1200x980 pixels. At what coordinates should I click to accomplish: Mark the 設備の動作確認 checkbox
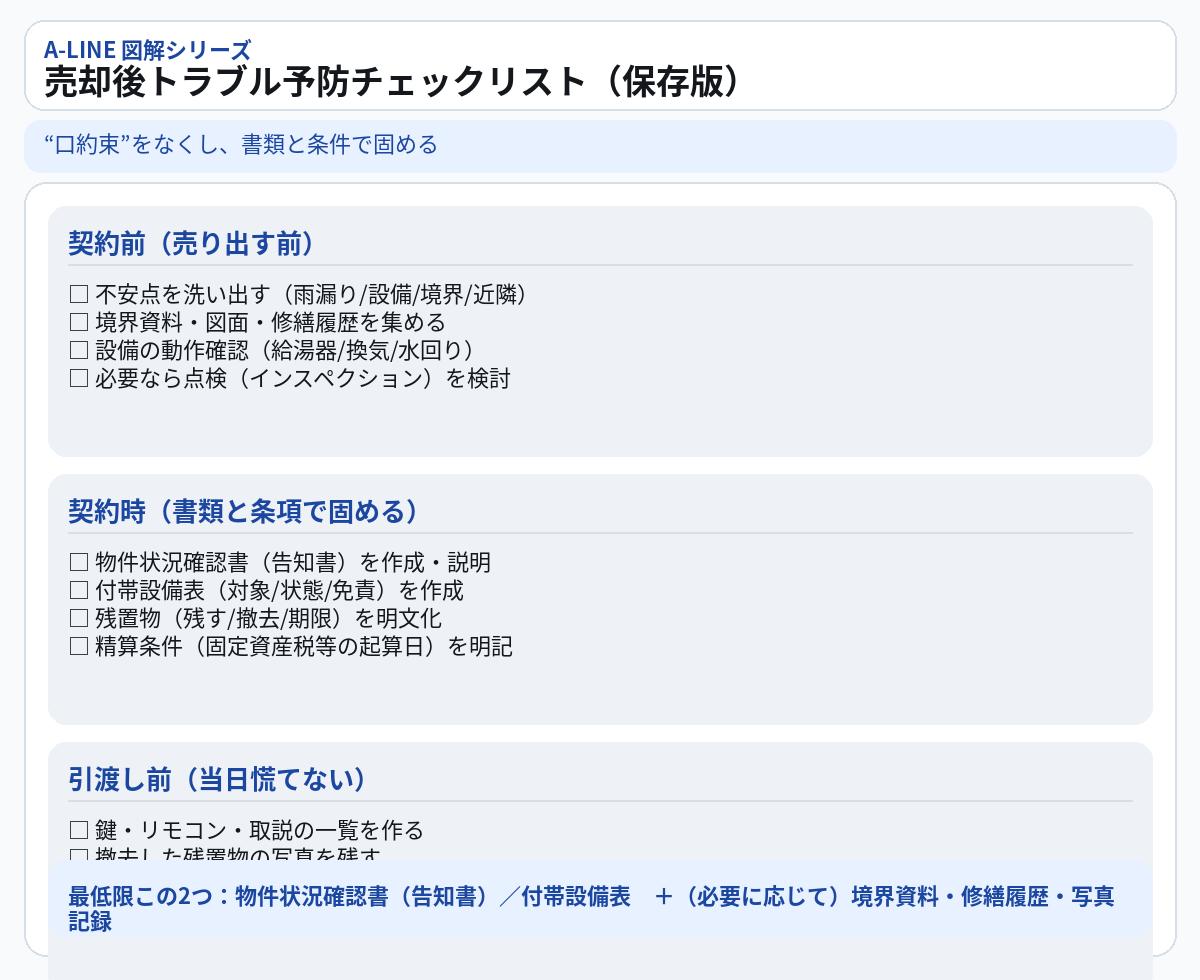79,351
